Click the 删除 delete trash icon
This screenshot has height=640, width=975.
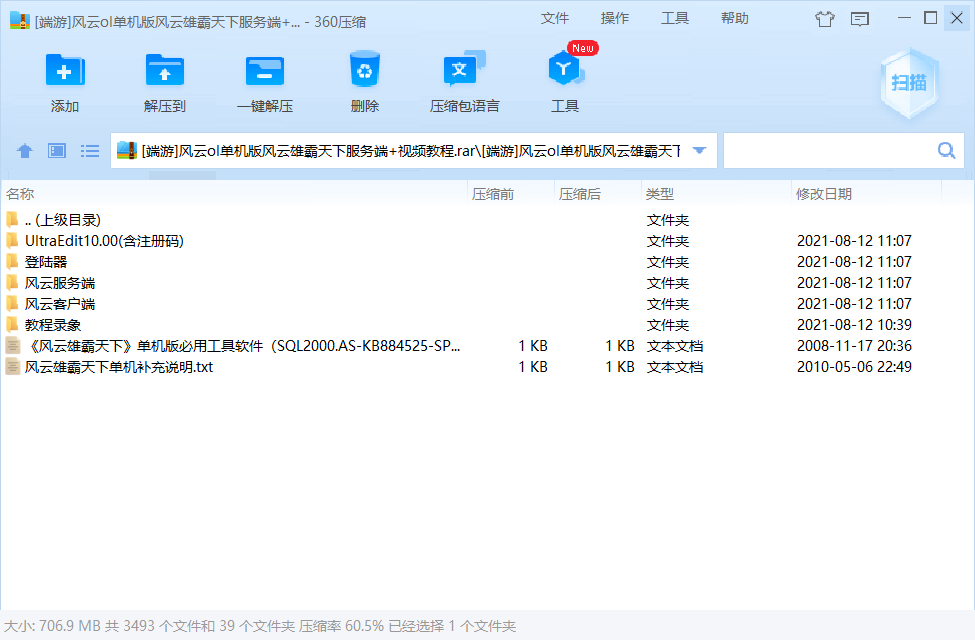[x=364, y=69]
